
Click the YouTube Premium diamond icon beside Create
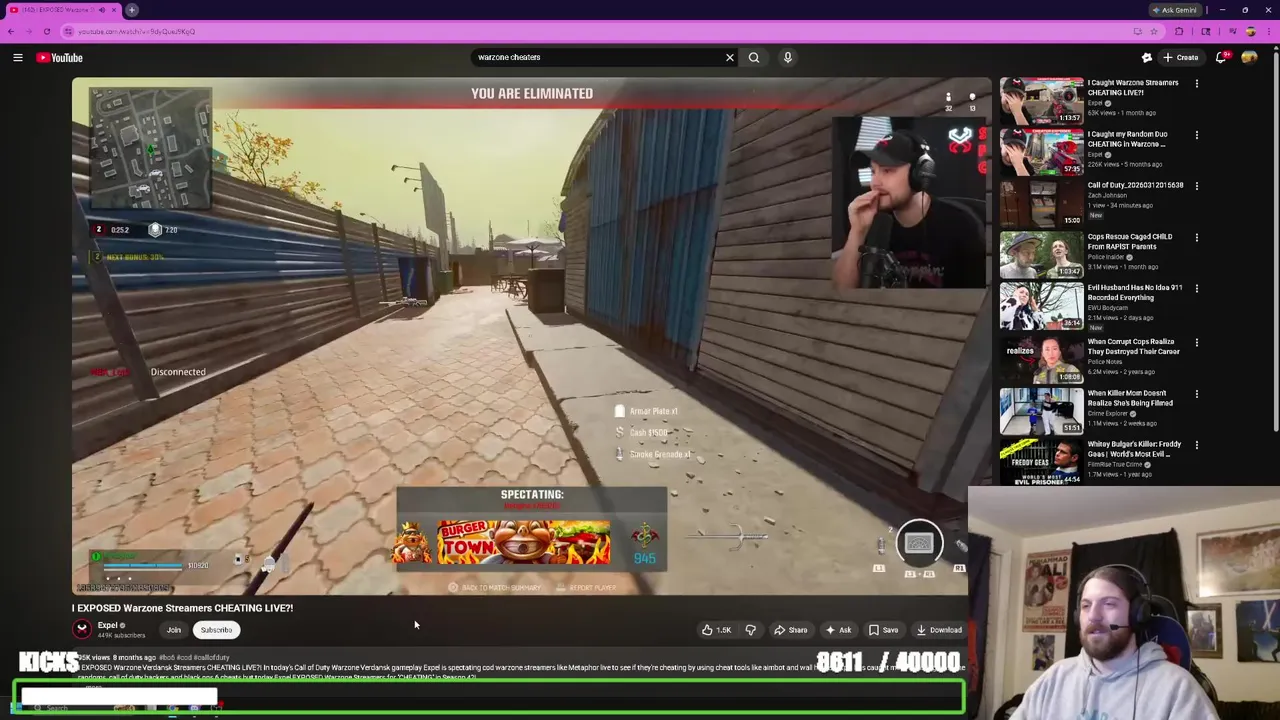coord(1147,58)
